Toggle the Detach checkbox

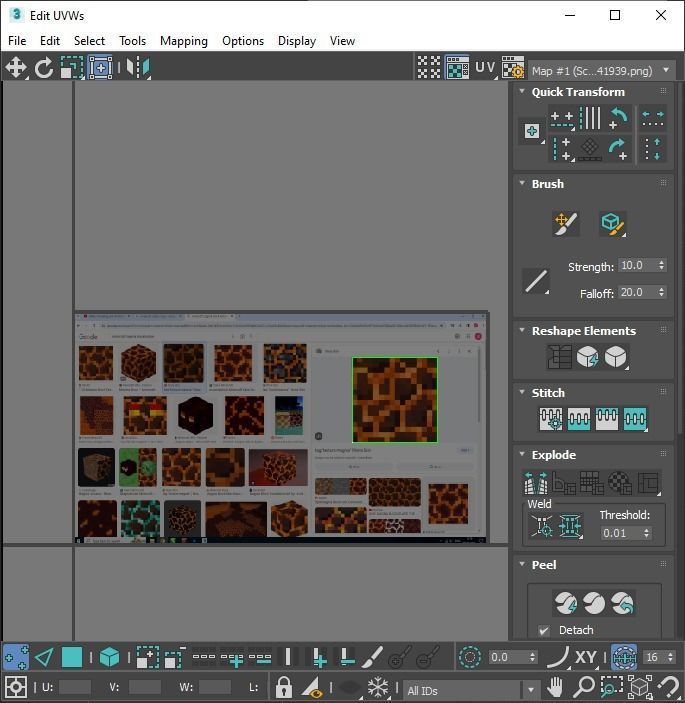point(544,630)
